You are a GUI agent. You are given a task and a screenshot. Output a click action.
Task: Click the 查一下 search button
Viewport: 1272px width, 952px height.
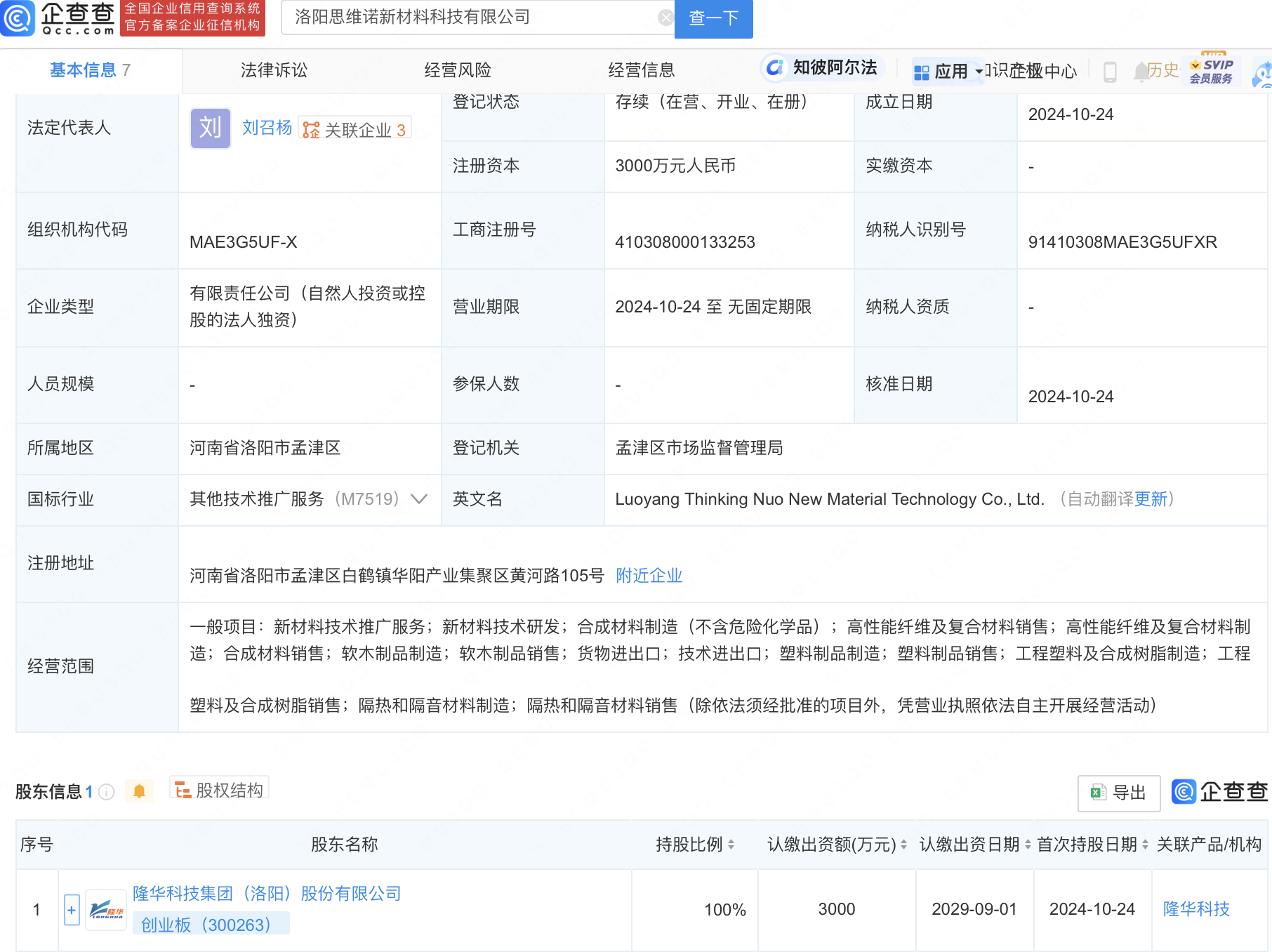click(713, 18)
